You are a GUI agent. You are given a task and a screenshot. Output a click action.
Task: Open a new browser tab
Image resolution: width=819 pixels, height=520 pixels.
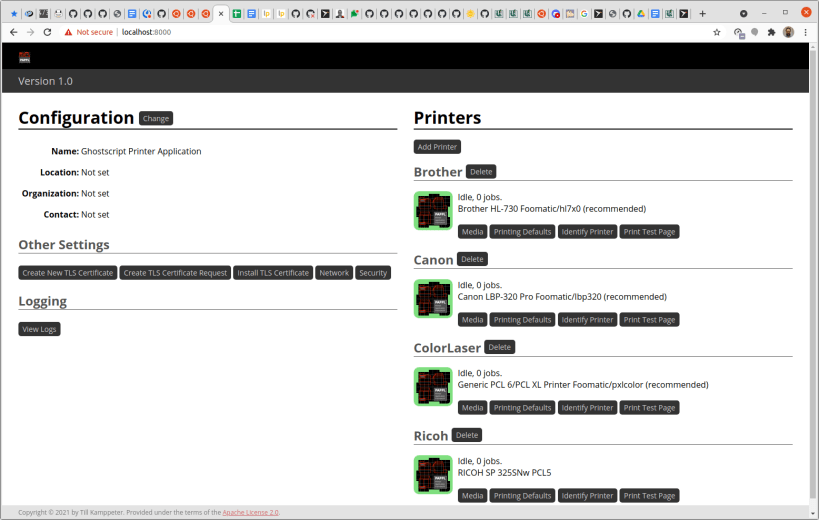(703, 14)
